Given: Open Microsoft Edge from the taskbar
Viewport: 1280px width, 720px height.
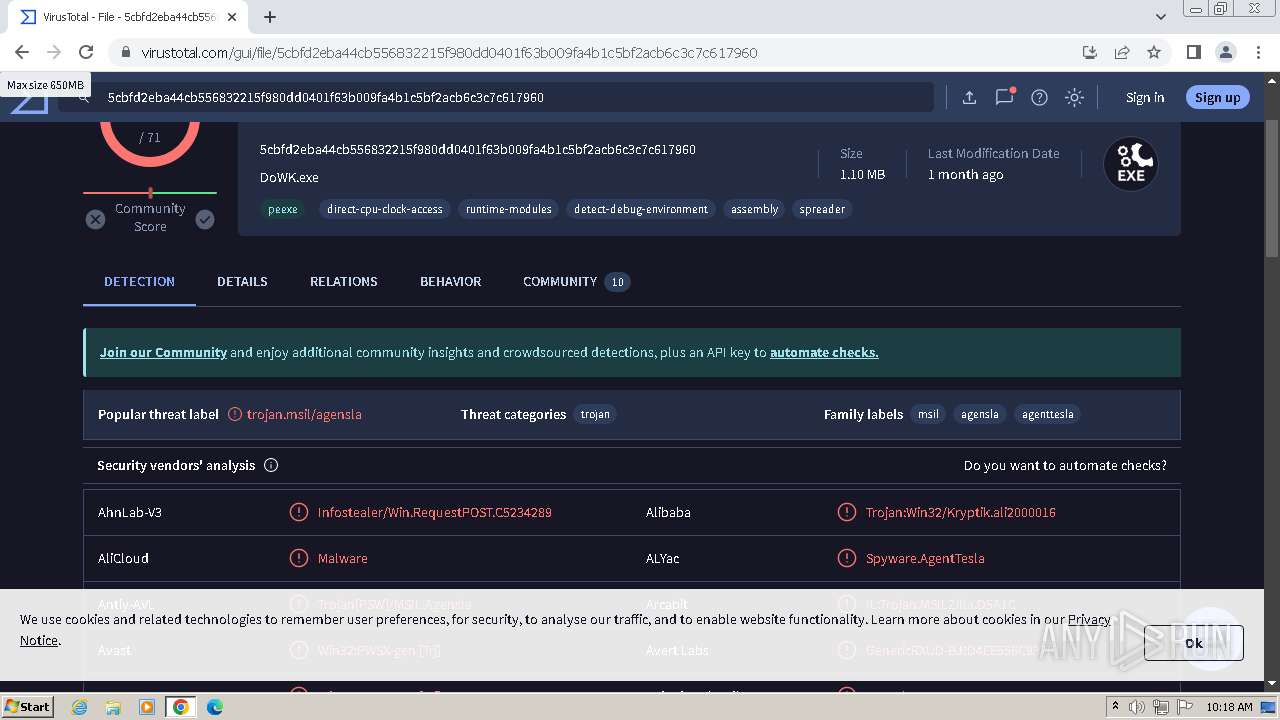Looking at the screenshot, I should 215,707.
